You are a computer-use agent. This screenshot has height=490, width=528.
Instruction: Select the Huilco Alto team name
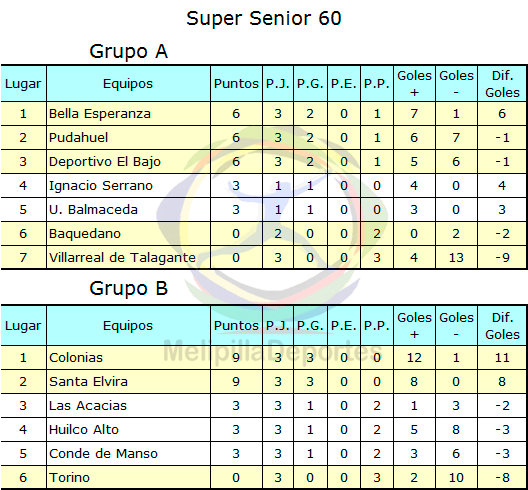(84, 429)
